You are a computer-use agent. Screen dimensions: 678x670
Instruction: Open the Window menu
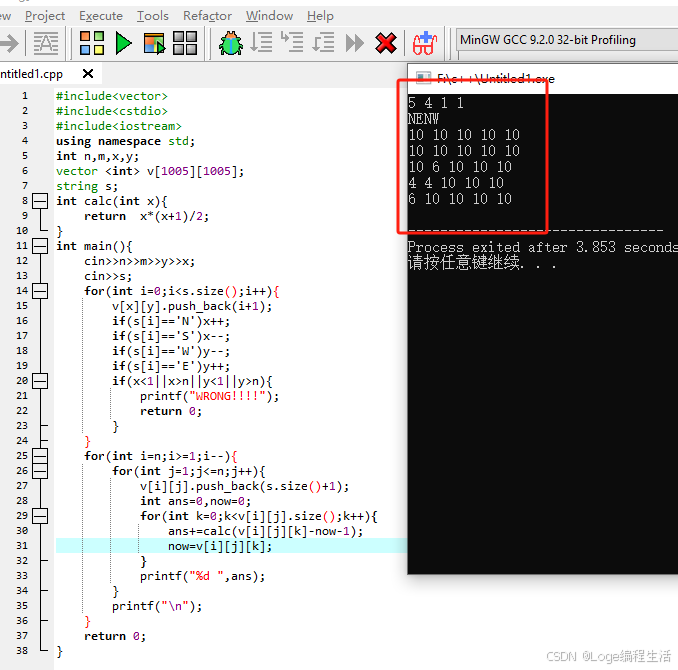[x=269, y=16]
